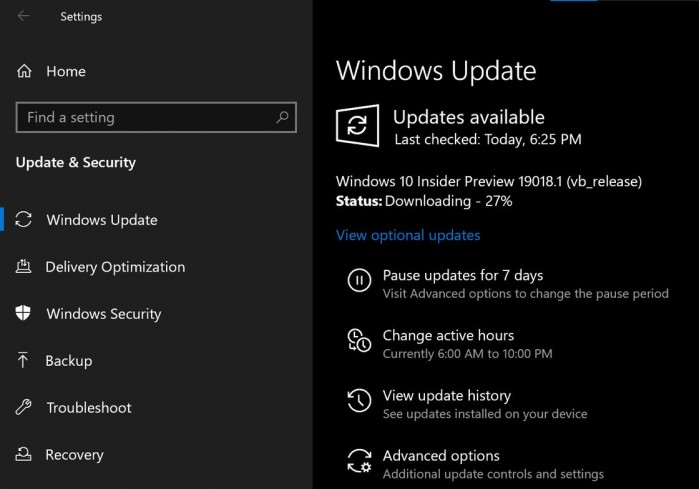This screenshot has width=700, height=489.
Task: Click the Advanced options gear-sync icon
Action: [x=359, y=461]
